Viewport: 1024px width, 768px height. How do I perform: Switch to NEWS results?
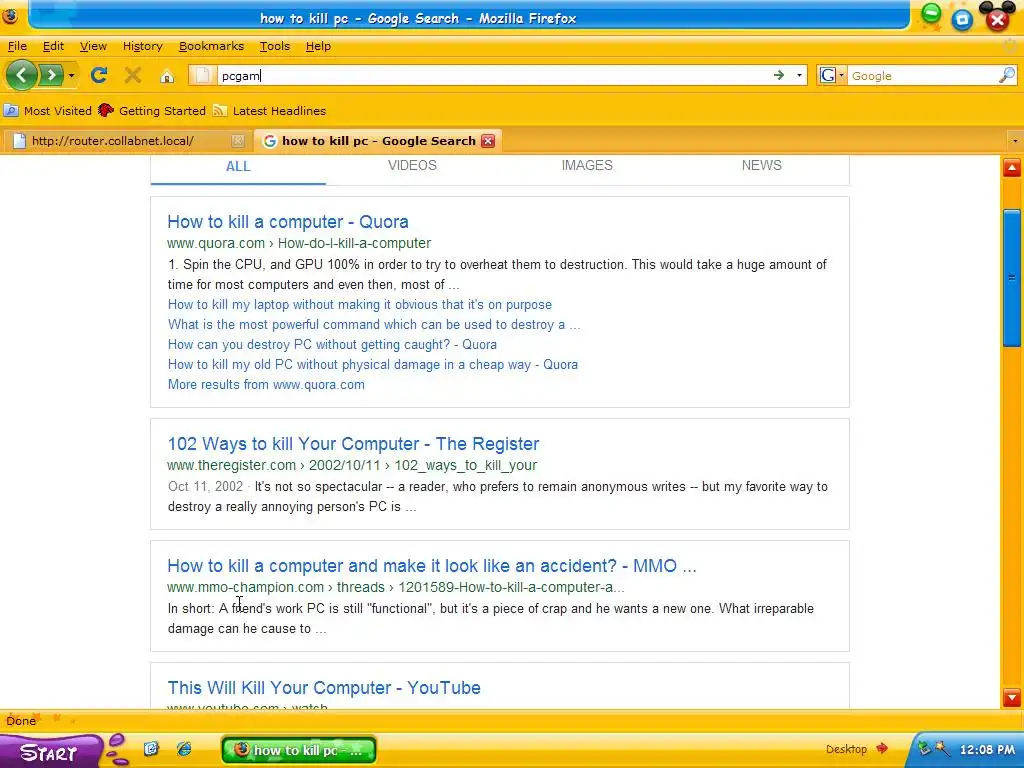(761, 165)
